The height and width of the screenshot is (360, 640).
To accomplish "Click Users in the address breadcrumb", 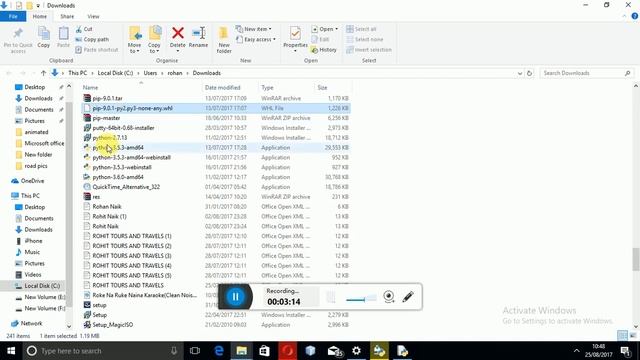I will (x=150, y=73).
